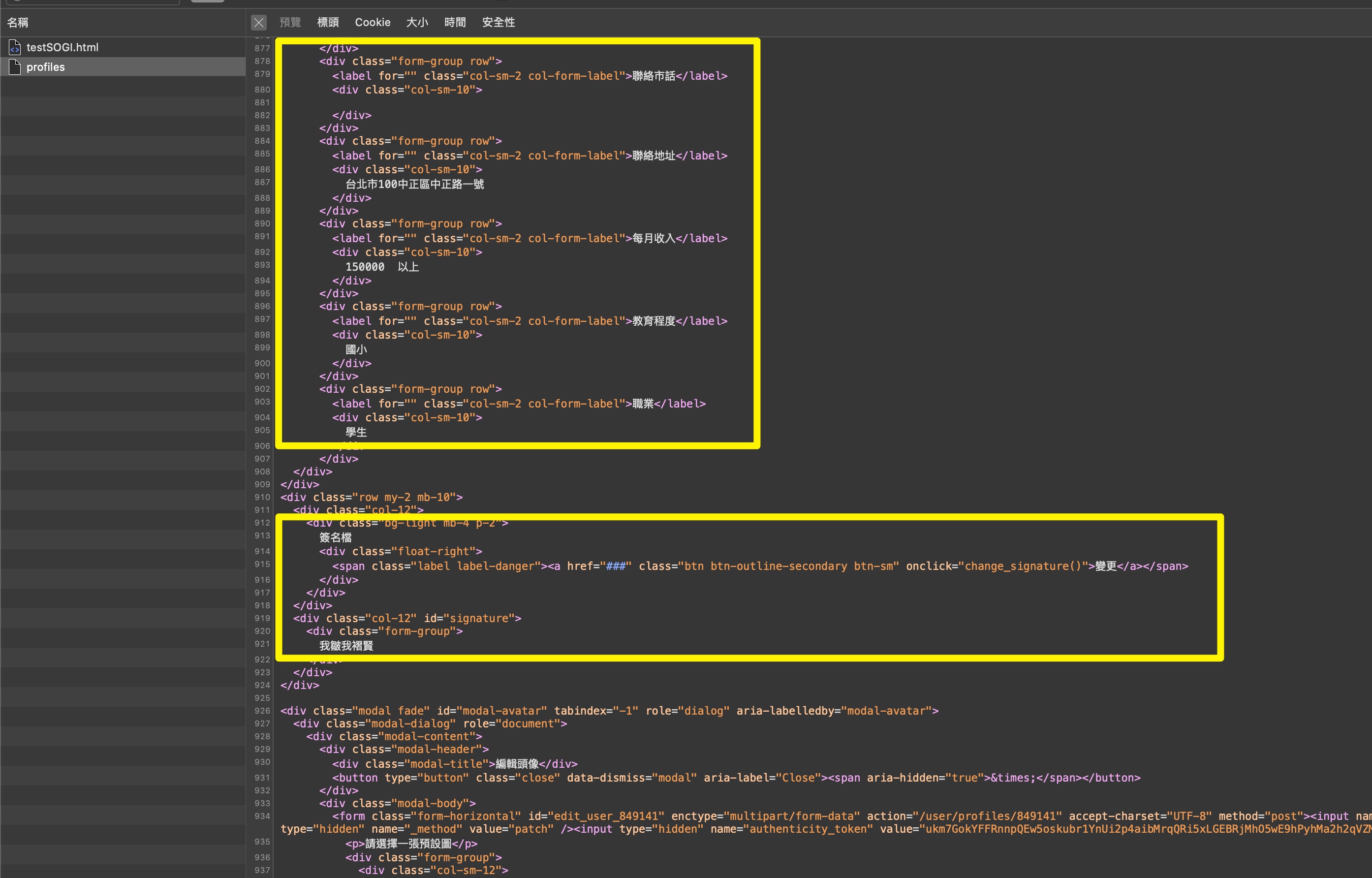The height and width of the screenshot is (878, 1372).
Task: Switch to the 大小 tab
Action: click(417, 22)
